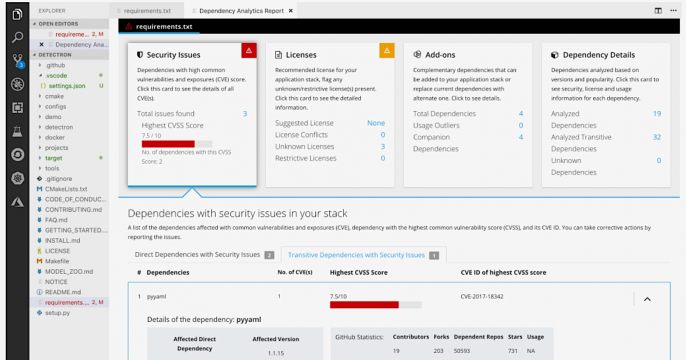
Task: Open the Search magnifier icon in activity bar
Action: pos(18,37)
